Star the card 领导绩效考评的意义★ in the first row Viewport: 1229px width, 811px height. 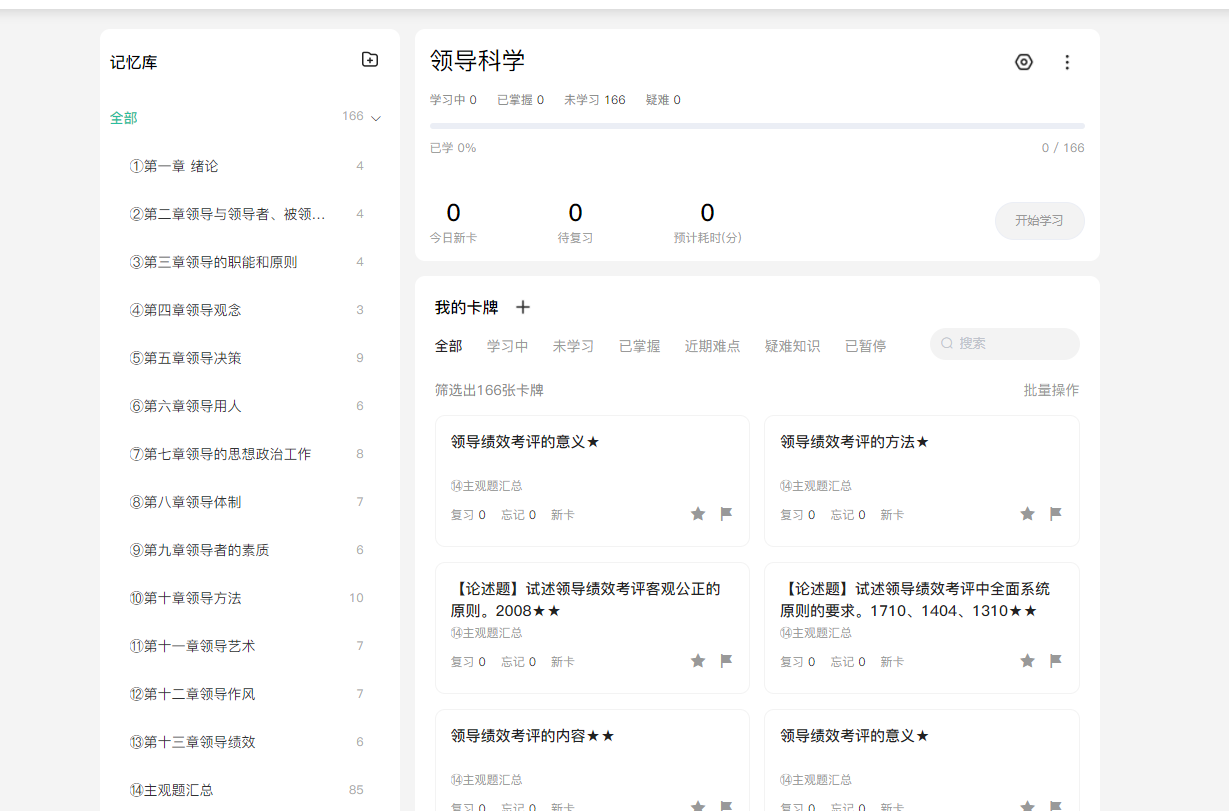(x=698, y=514)
